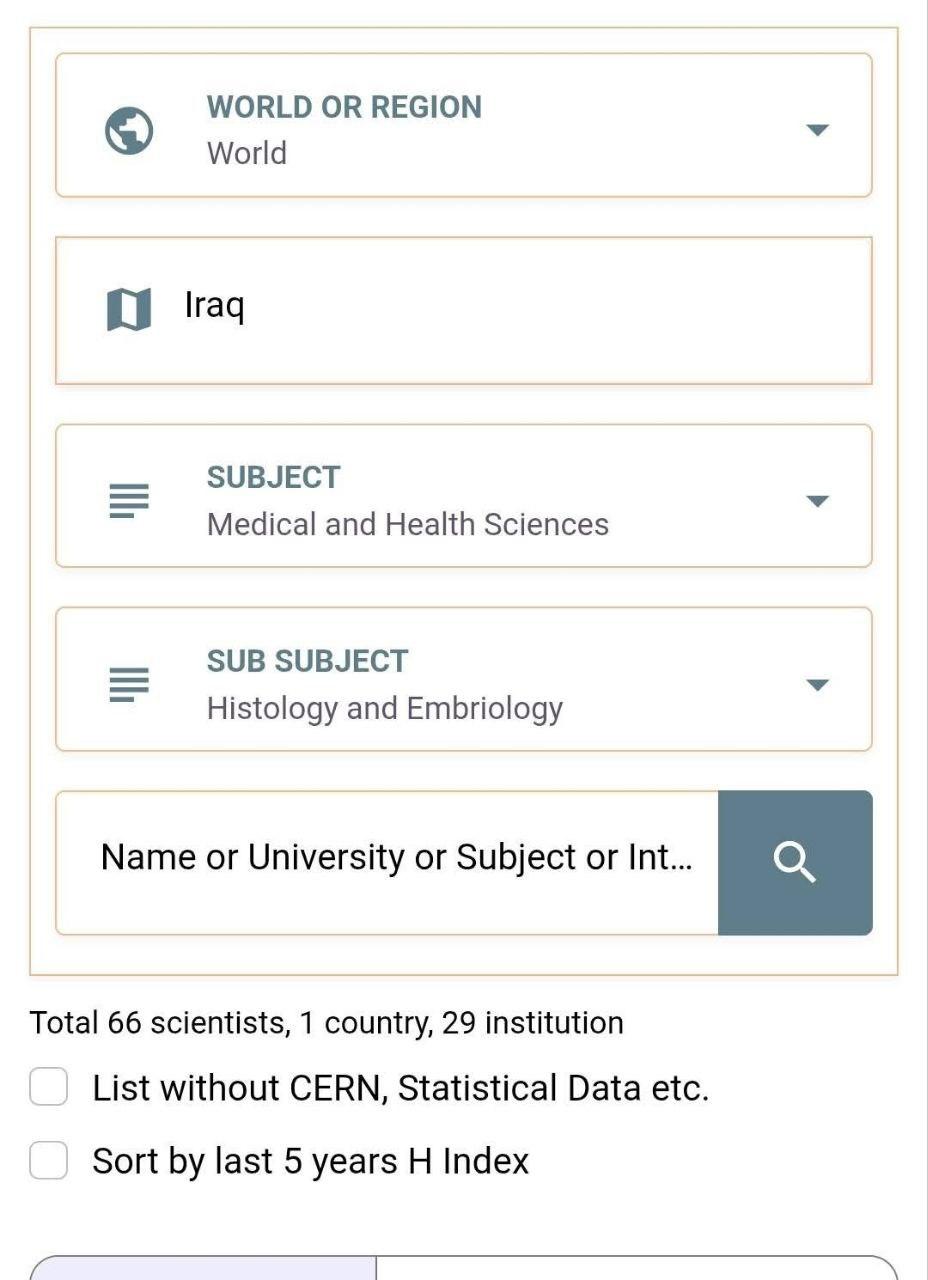Click the Total 66 scientists summary text
Screen dimensions: 928x1280
click(326, 1023)
